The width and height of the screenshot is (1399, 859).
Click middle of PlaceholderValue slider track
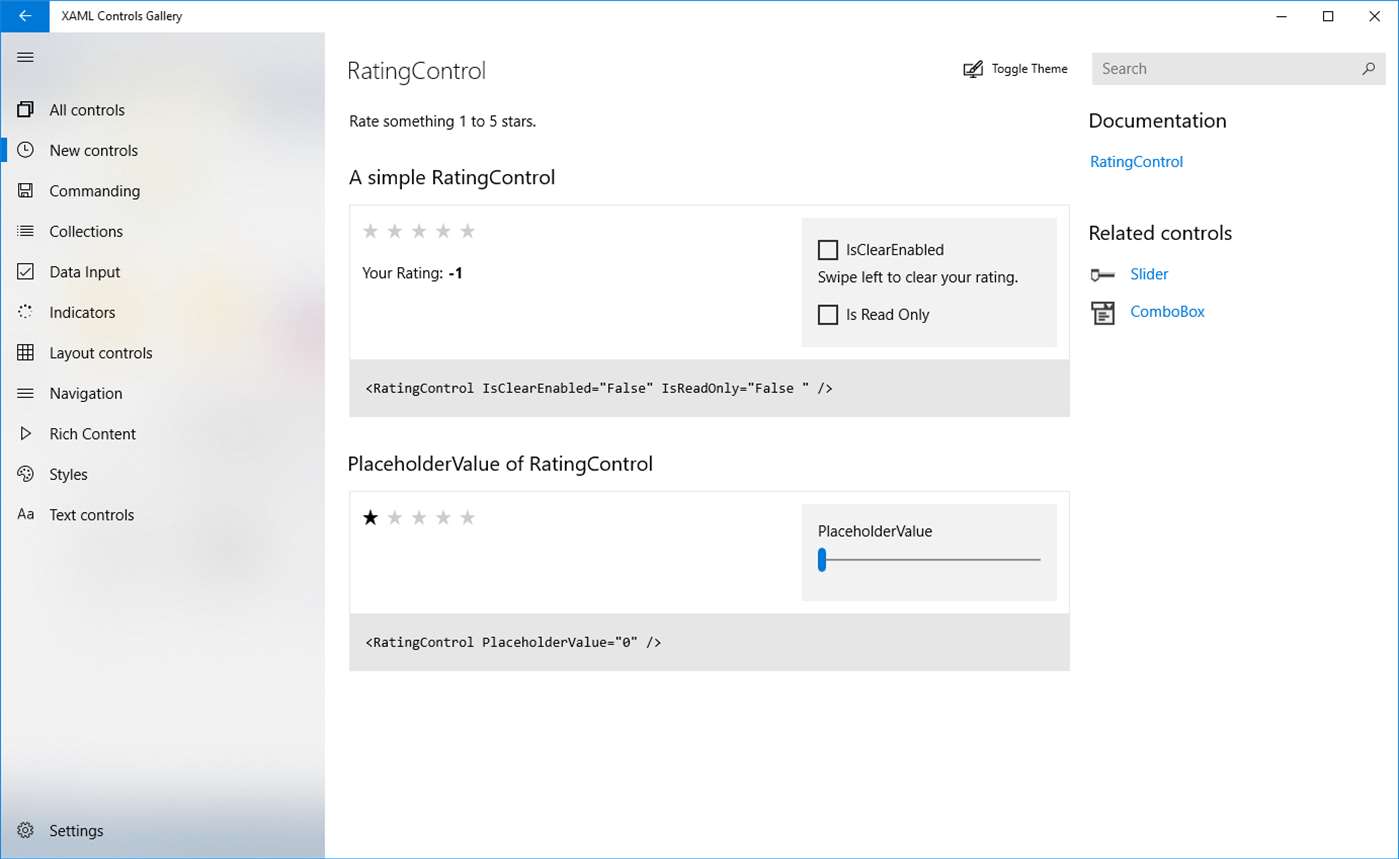coord(930,560)
